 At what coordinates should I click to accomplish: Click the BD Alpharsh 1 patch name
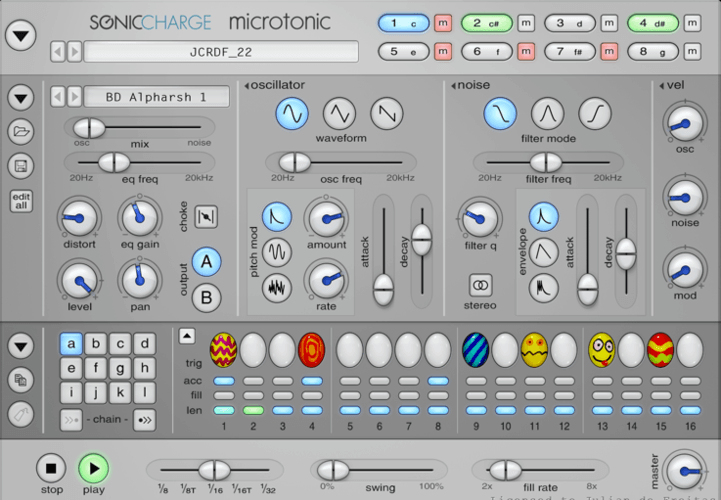pyautogui.click(x=156, y=97)
